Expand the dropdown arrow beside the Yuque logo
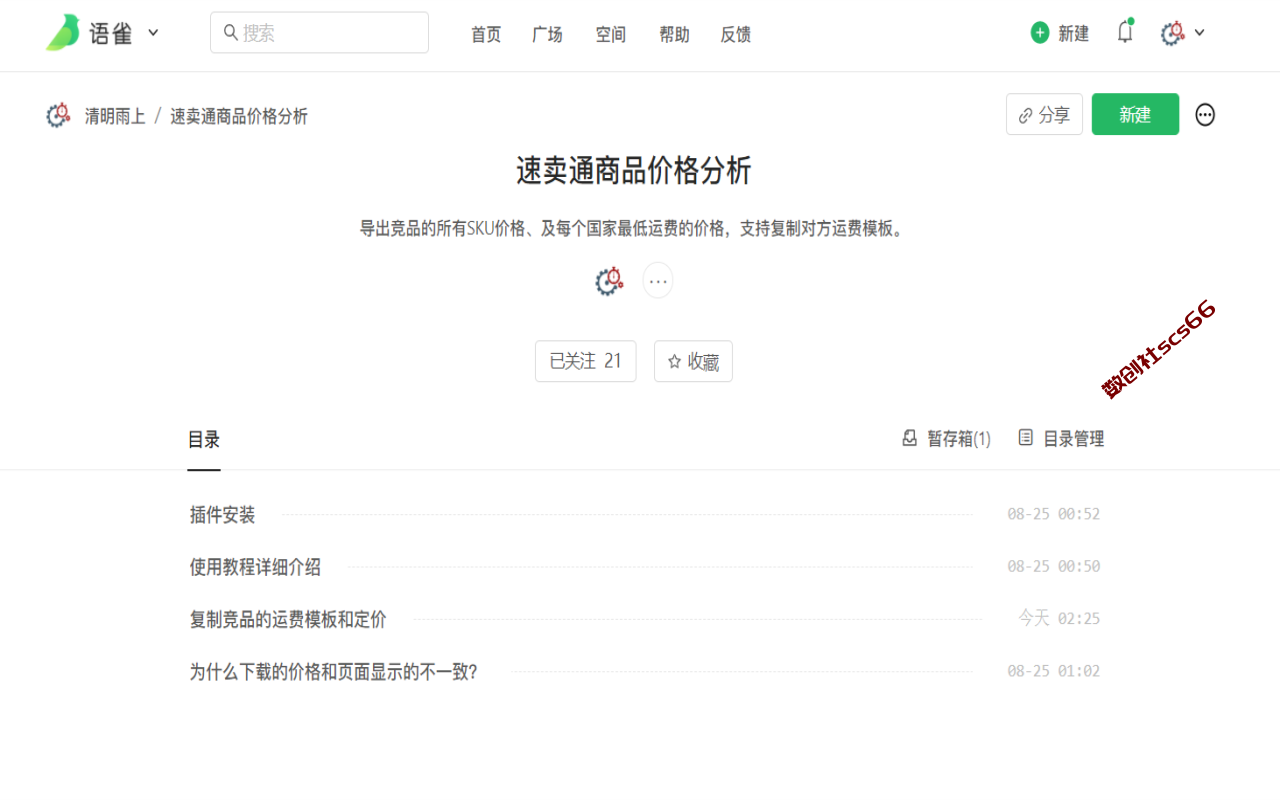 coord(153,32)
